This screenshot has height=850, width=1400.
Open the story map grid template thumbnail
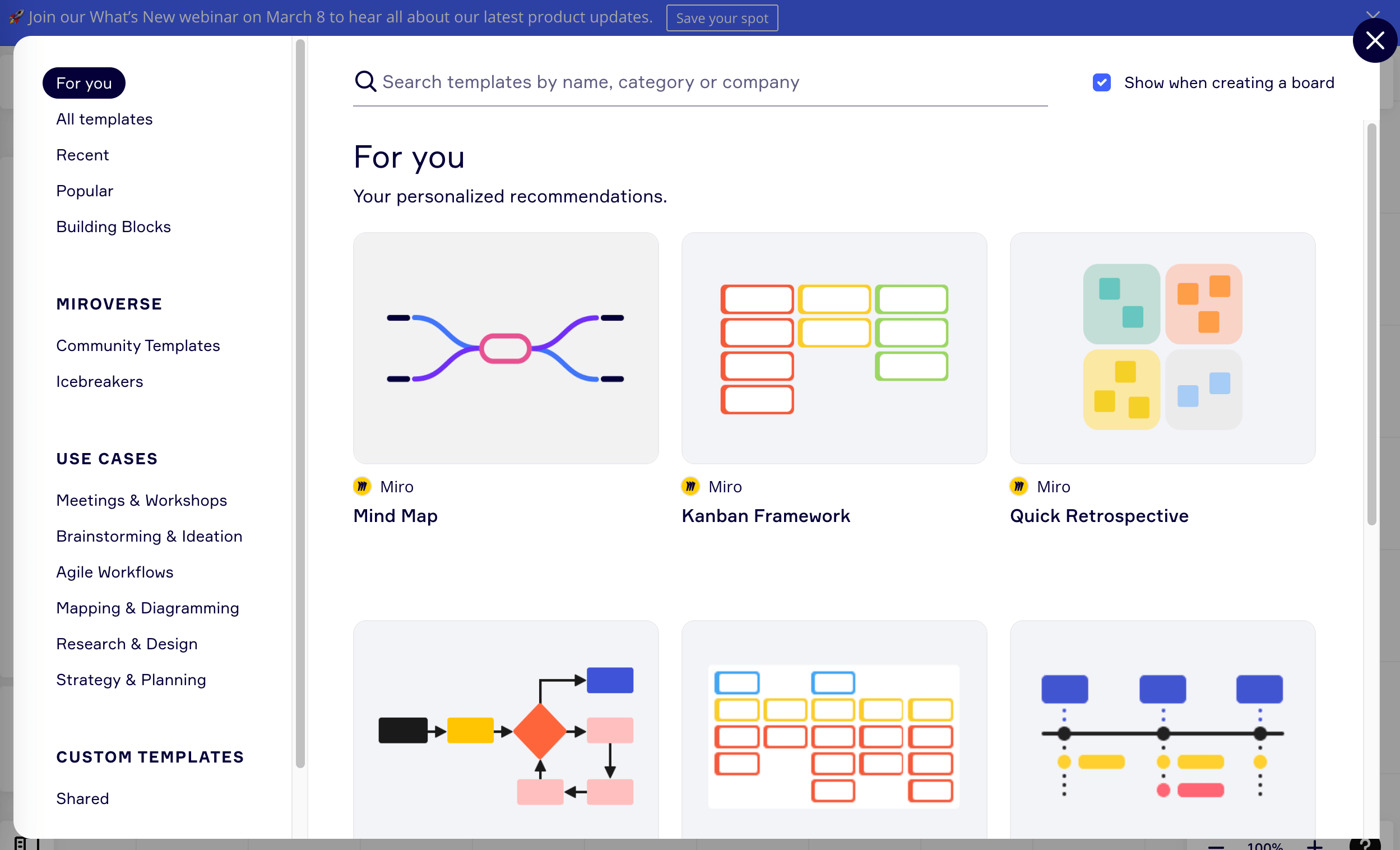click(x=834, y=729)
